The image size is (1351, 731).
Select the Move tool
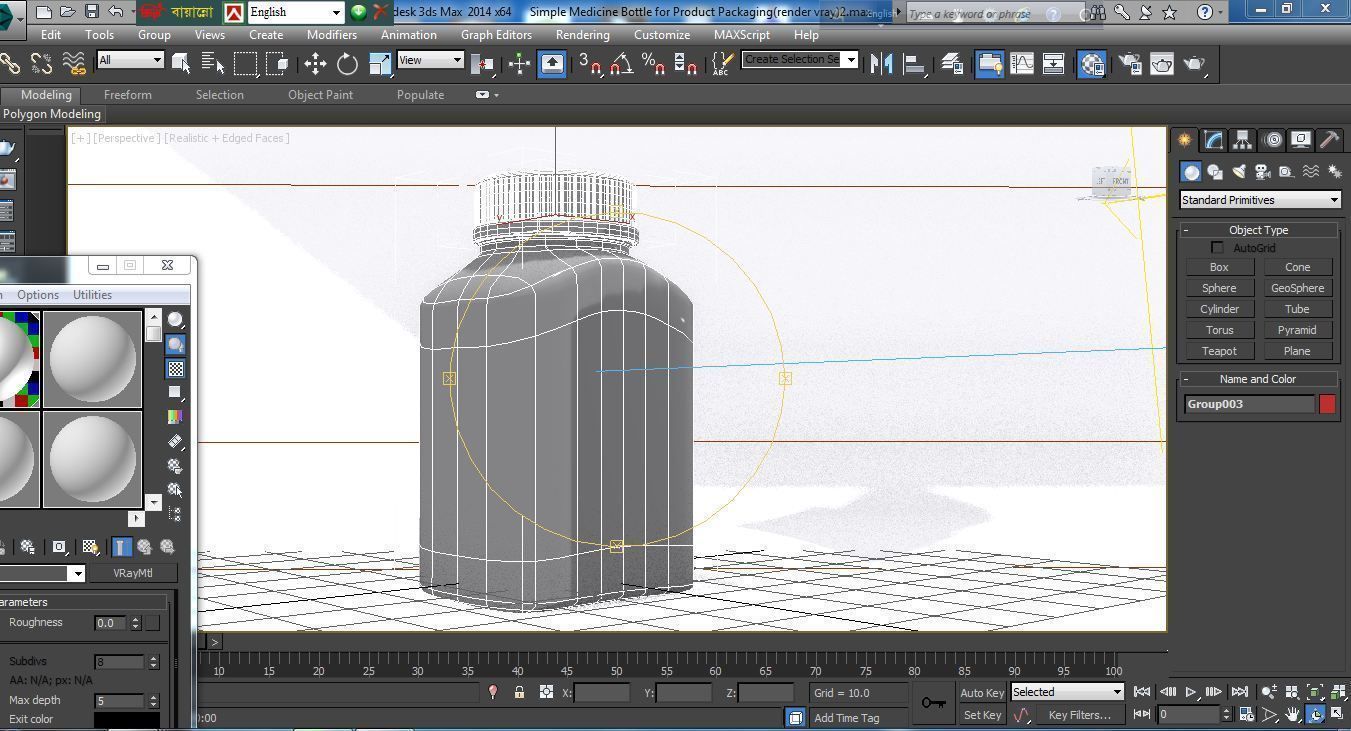315,64
